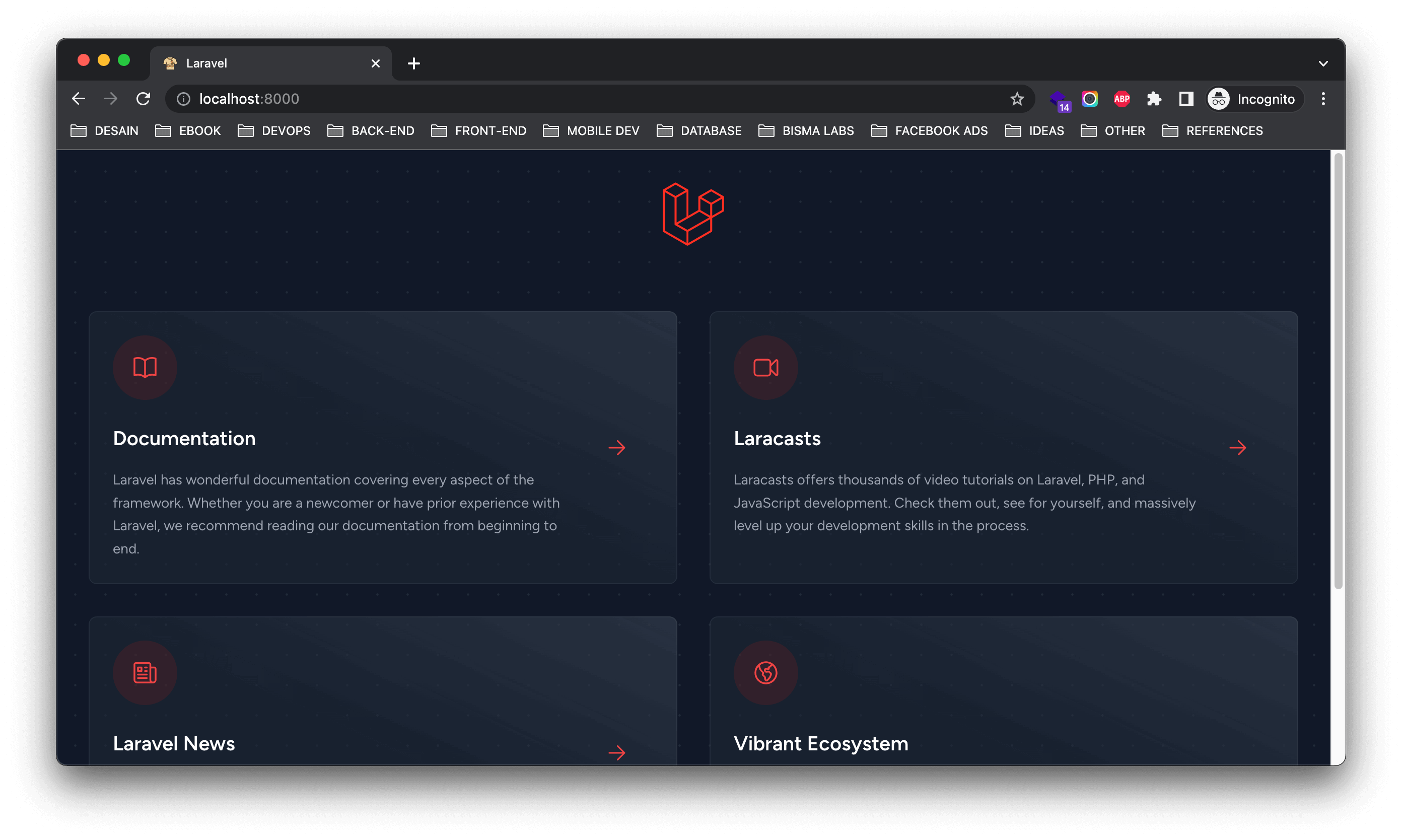Open a new tab with the plus button
Screen dimensions: 1402x840
414,63
